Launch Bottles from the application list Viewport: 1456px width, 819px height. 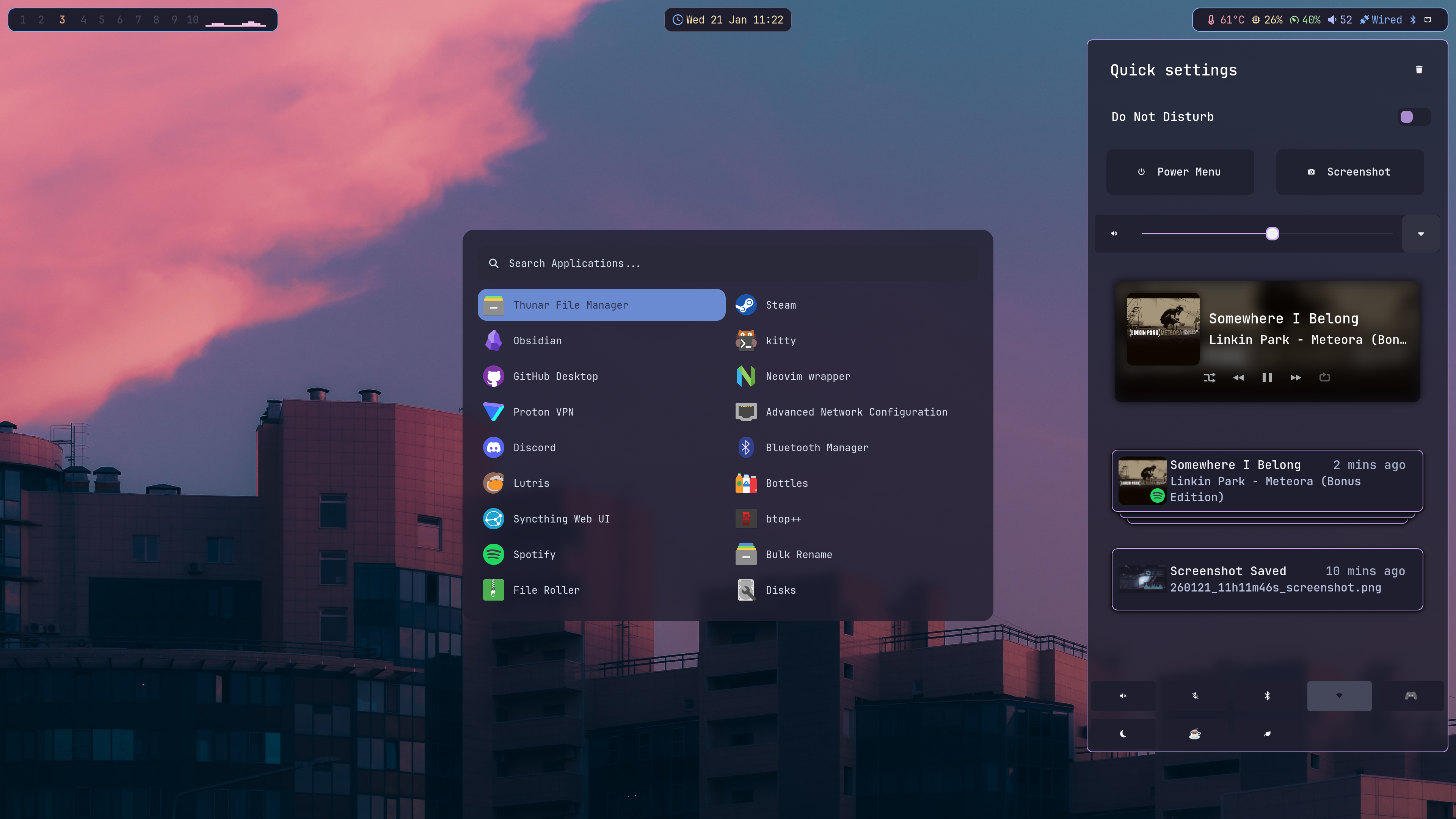854,483
